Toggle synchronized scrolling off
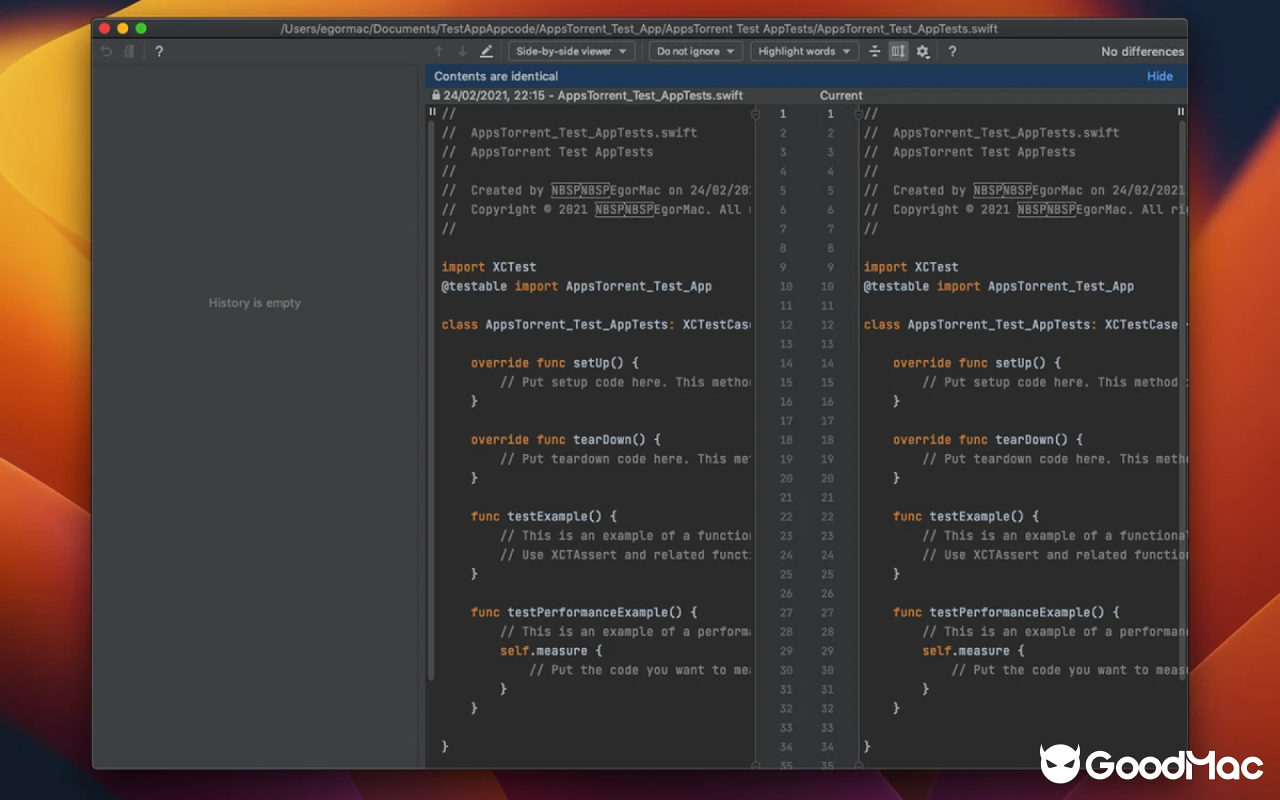Screen dimensions: 1280x800 point(896,50)
